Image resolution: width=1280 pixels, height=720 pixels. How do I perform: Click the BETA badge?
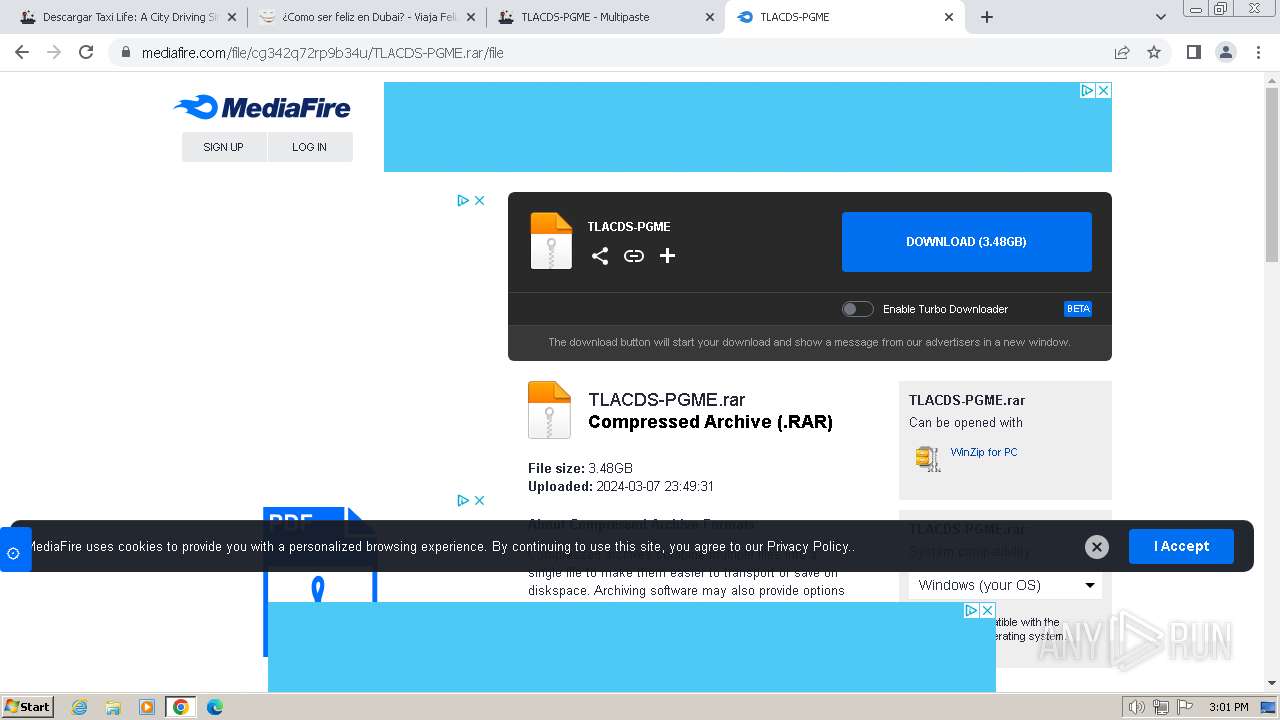pos(1078,309)
